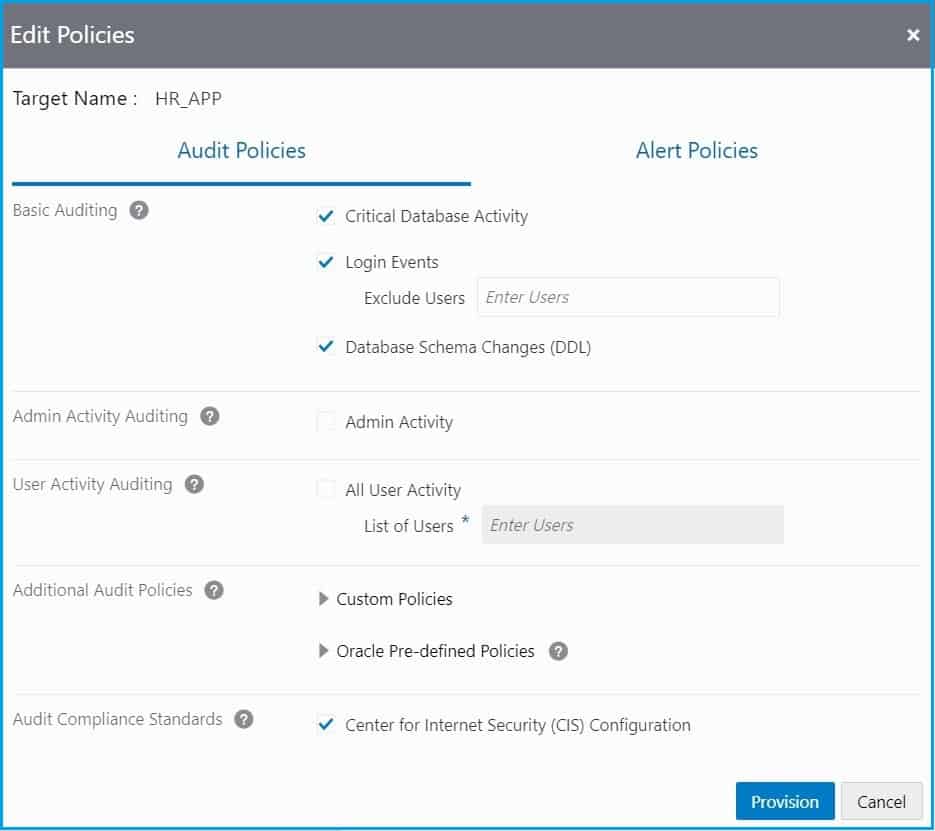Image resolution: width=935 pixels, height=831 pixels.
Task: Enable the Admin Activity checkbox
Action: point(325,422)
